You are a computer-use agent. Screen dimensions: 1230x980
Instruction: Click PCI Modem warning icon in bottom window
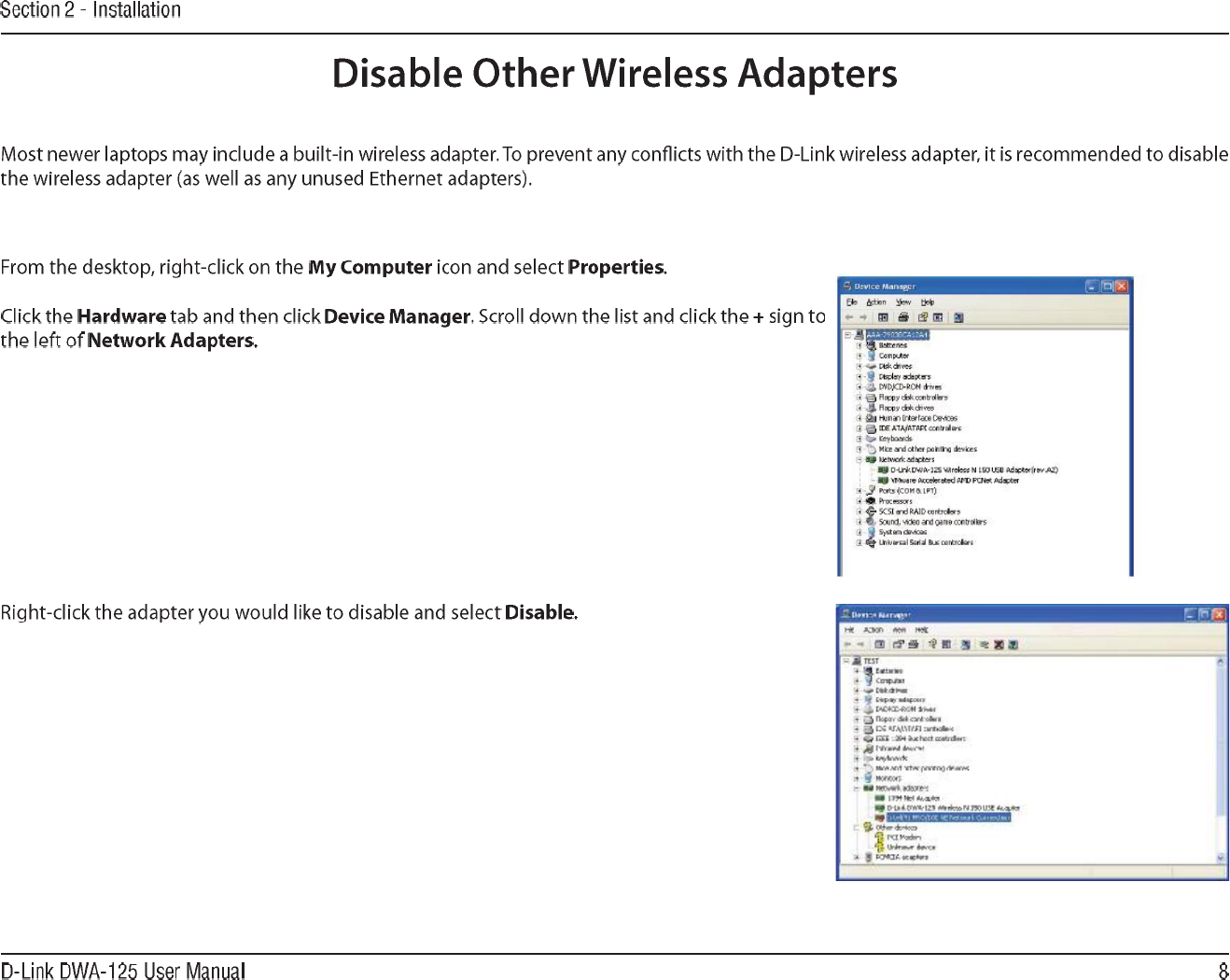tap(879, 837)
